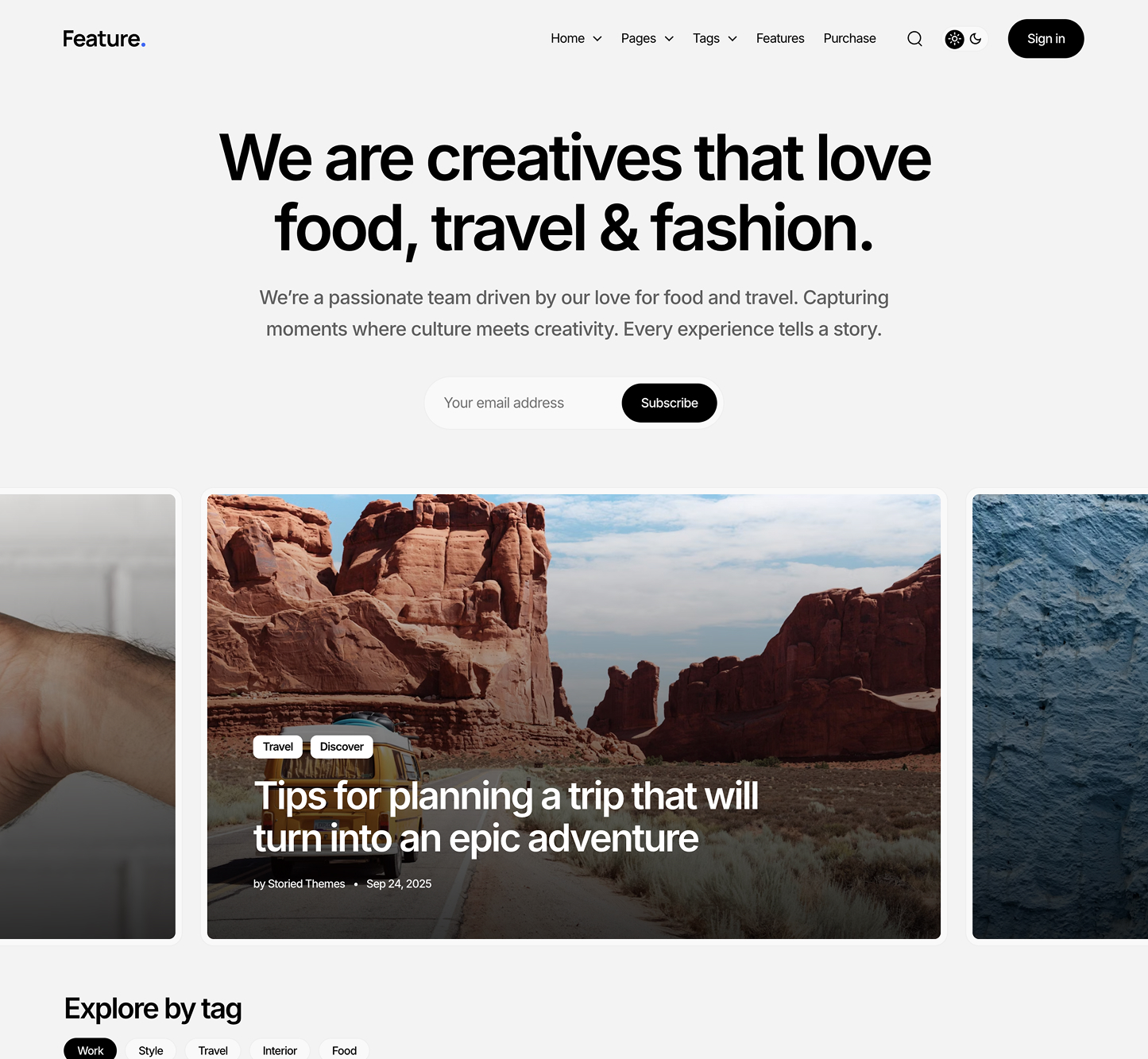1148x1059 pixels.
Task: Open the Features menu item
Action: pos(780,38)
